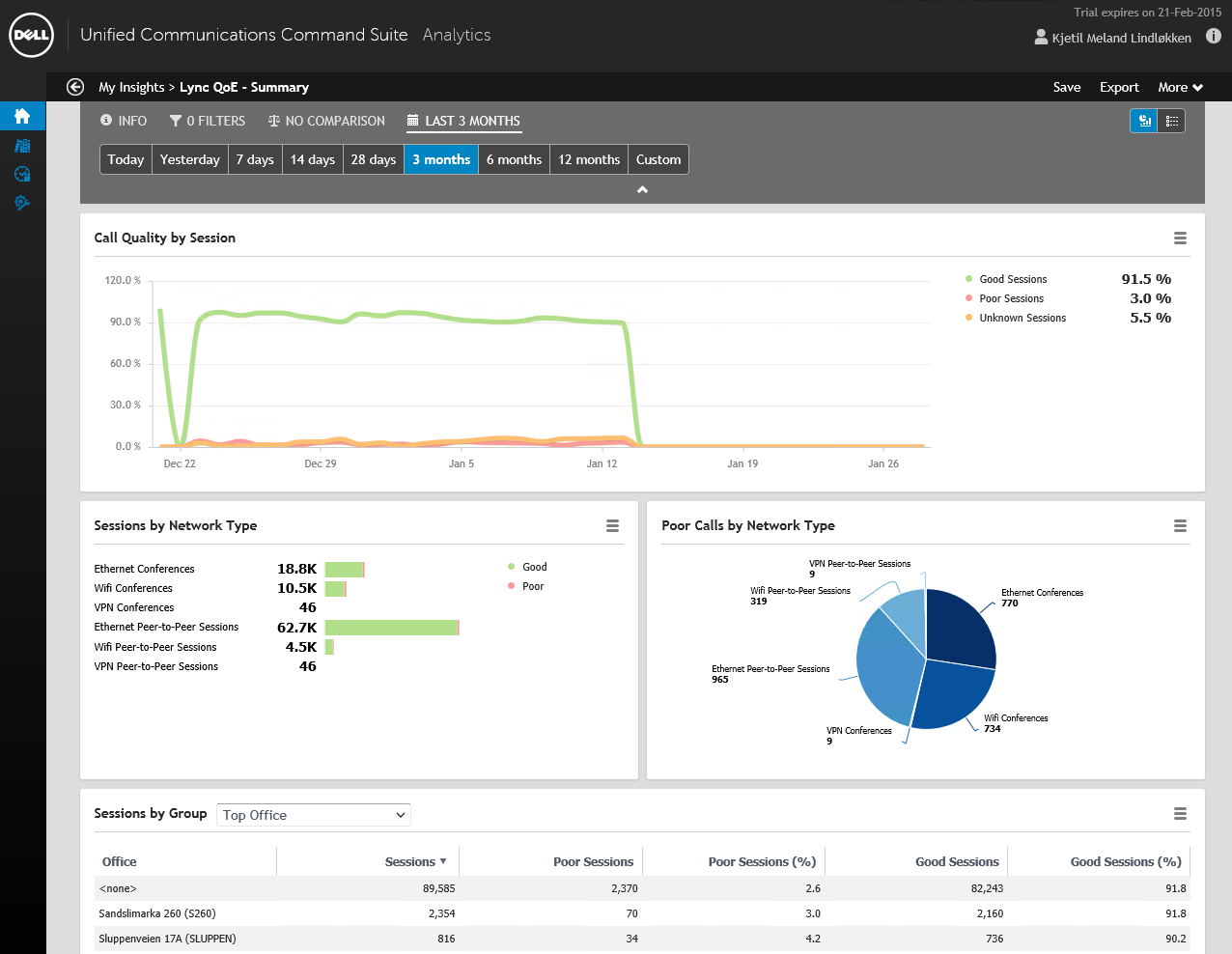Click the Save button

pyautogui.click(x=1067, y=87)
